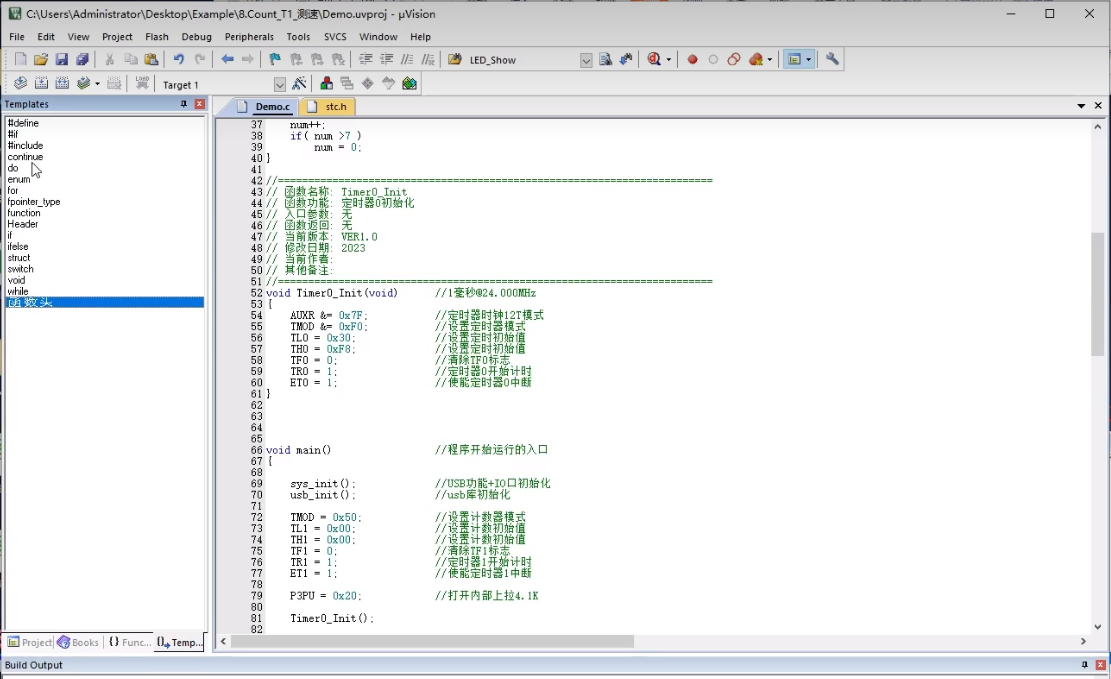1111x679 pixels.
Task: Click the Undo arrow icon
Action: click(x=179, y=60)
